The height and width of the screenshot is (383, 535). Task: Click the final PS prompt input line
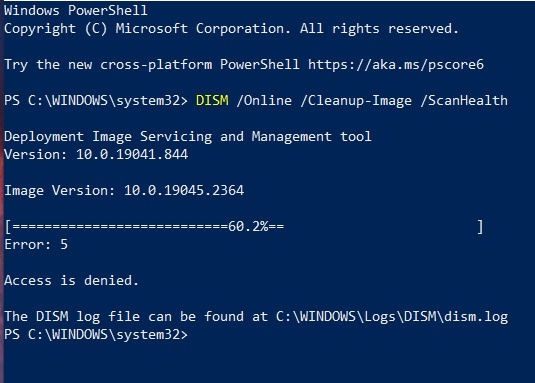96,335
